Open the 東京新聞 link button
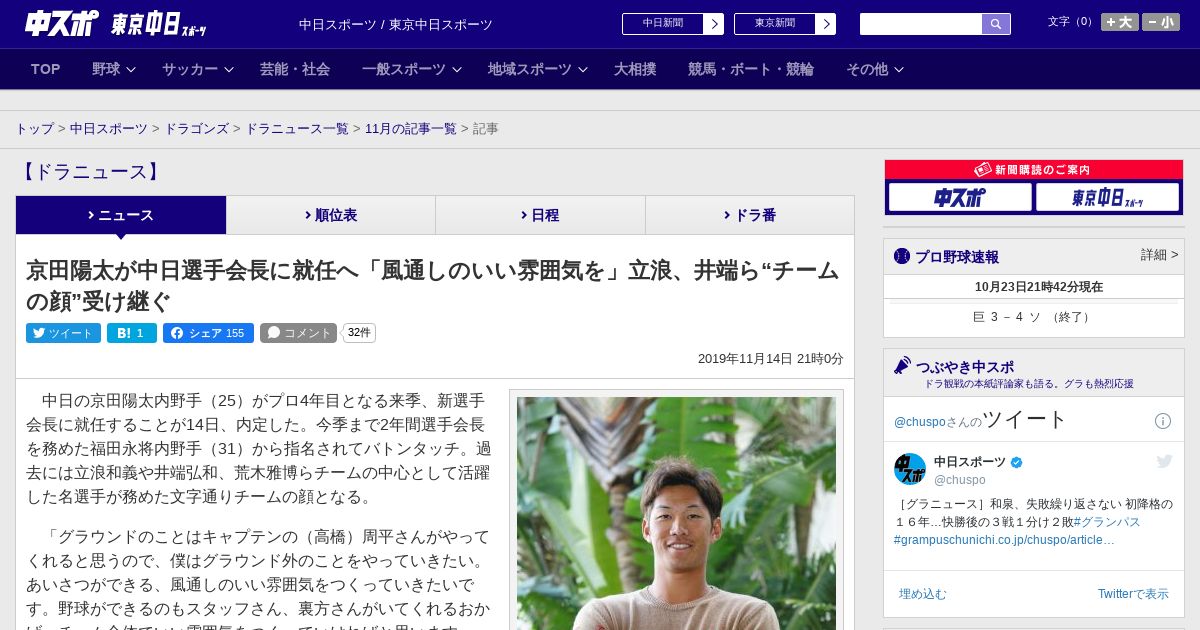Viewport: 1200px width, 630px height. (775, 24)
